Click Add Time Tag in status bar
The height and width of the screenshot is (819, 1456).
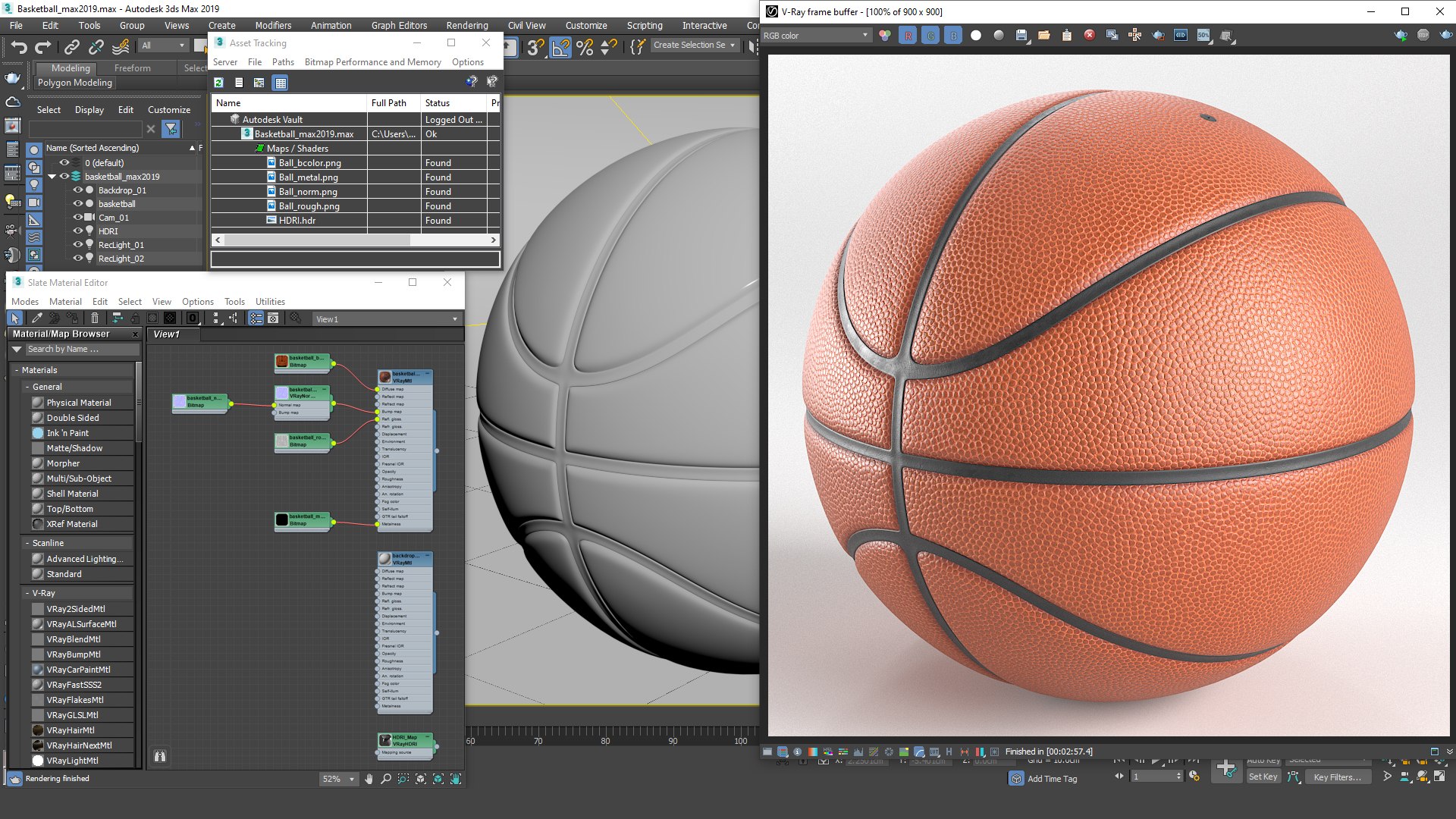1052,779
